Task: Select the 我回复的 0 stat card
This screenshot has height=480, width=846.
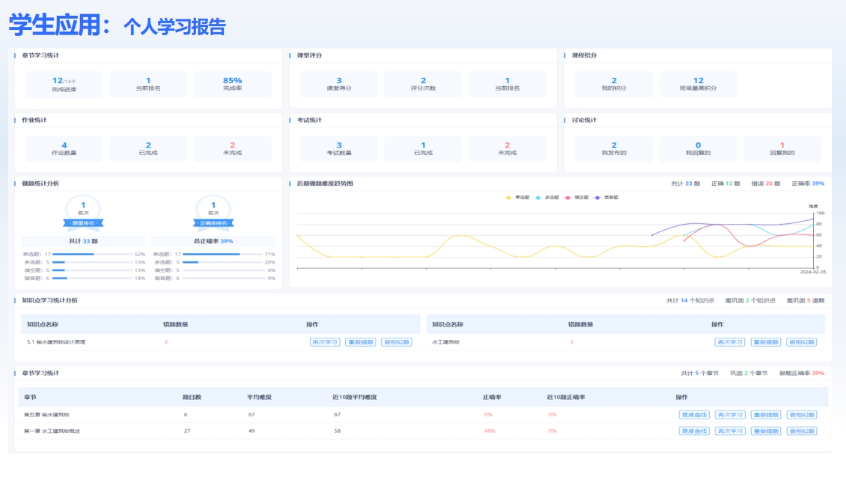Action: click(698, 149)
